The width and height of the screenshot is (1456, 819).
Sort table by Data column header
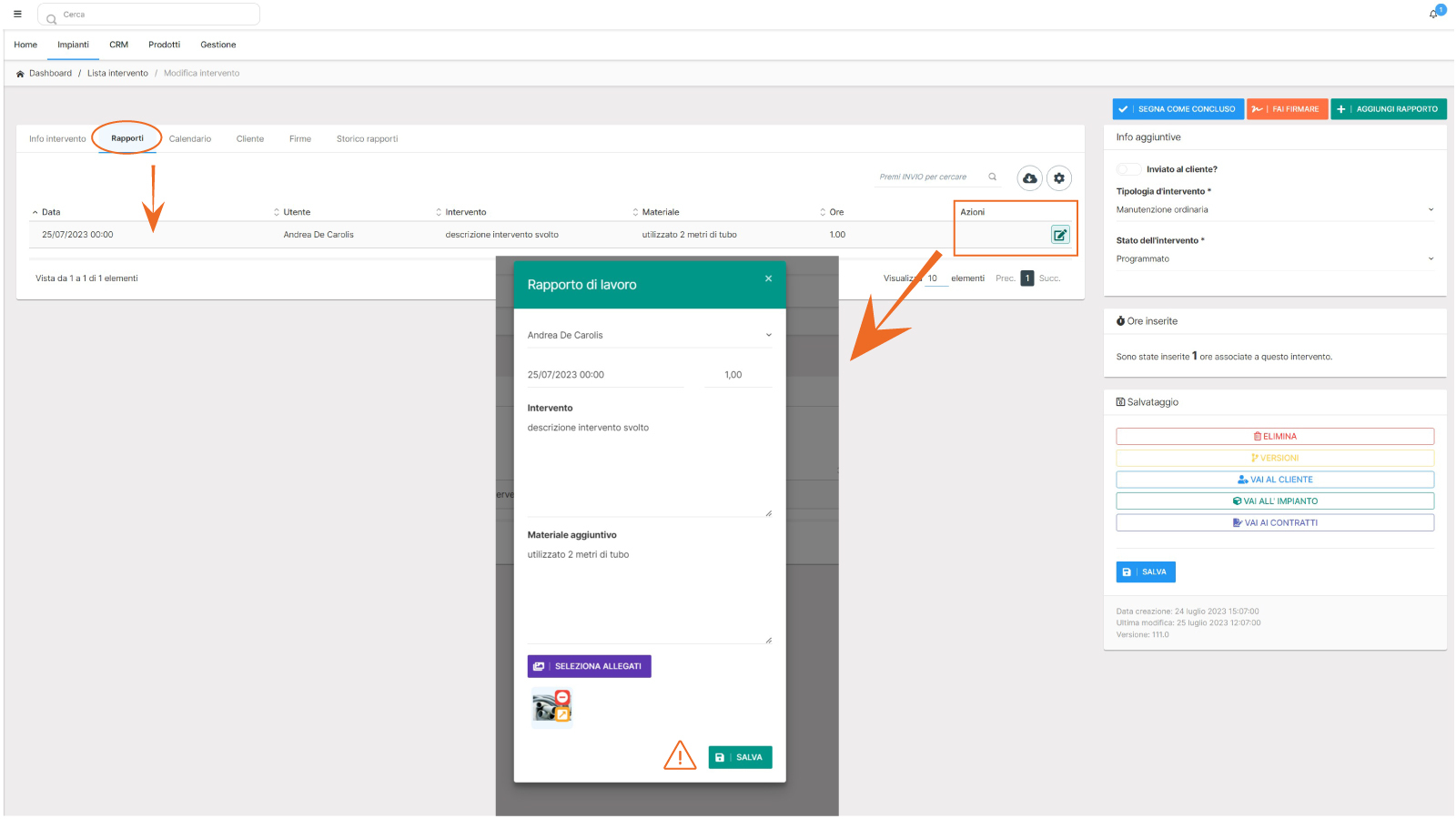[51, 212]
